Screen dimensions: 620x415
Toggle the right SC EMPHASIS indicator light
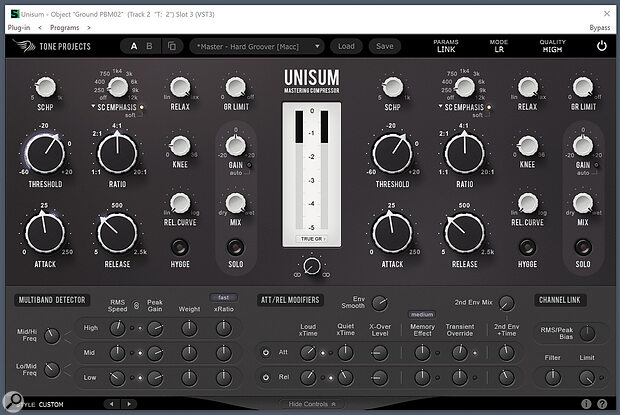point(489,107)
